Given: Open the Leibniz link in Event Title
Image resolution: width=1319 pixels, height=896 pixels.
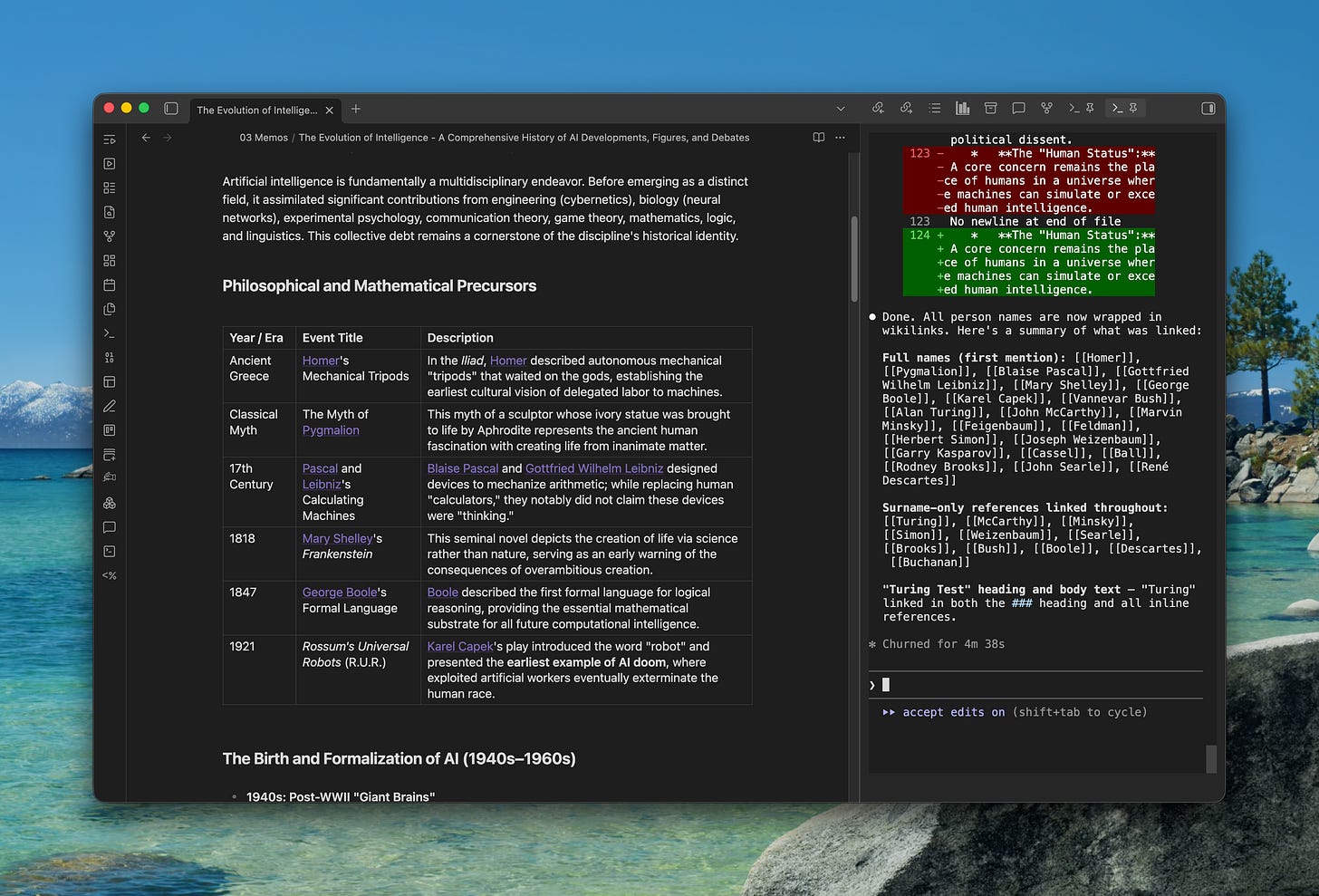Looking at the screenshot, I should (322, 484).
